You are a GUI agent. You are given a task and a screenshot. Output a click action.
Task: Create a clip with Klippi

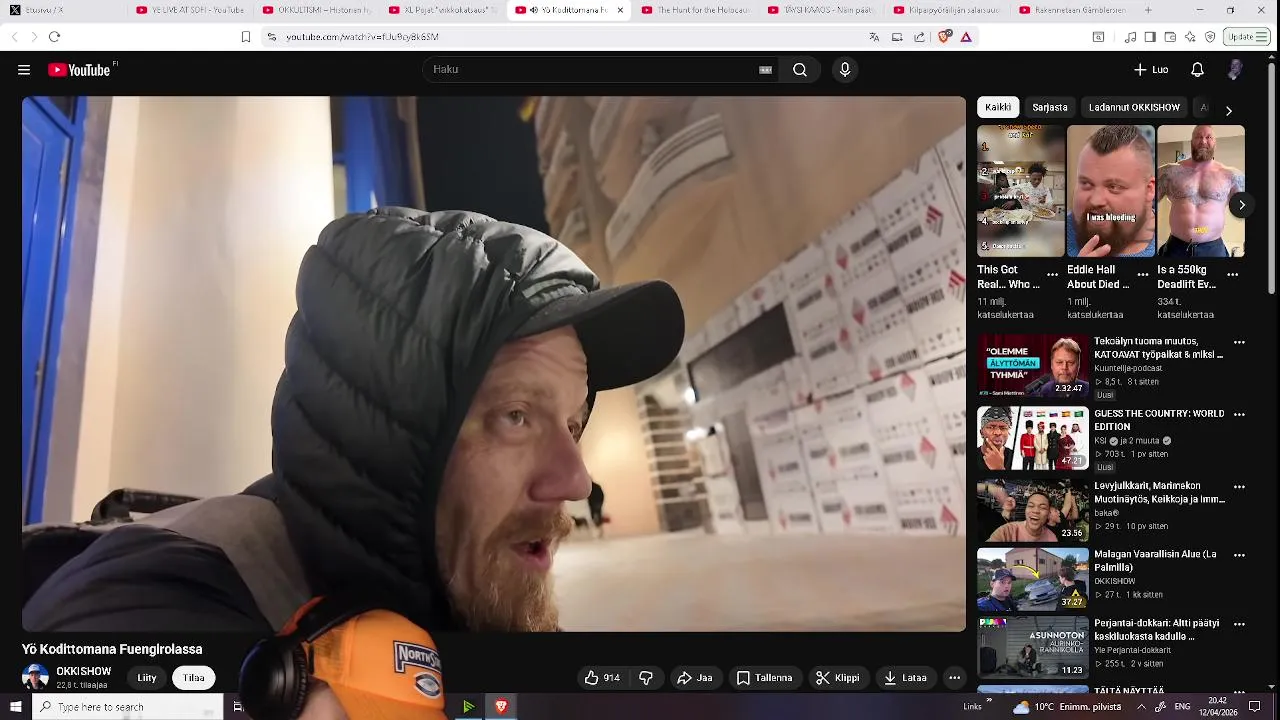[x=837, y=678]
